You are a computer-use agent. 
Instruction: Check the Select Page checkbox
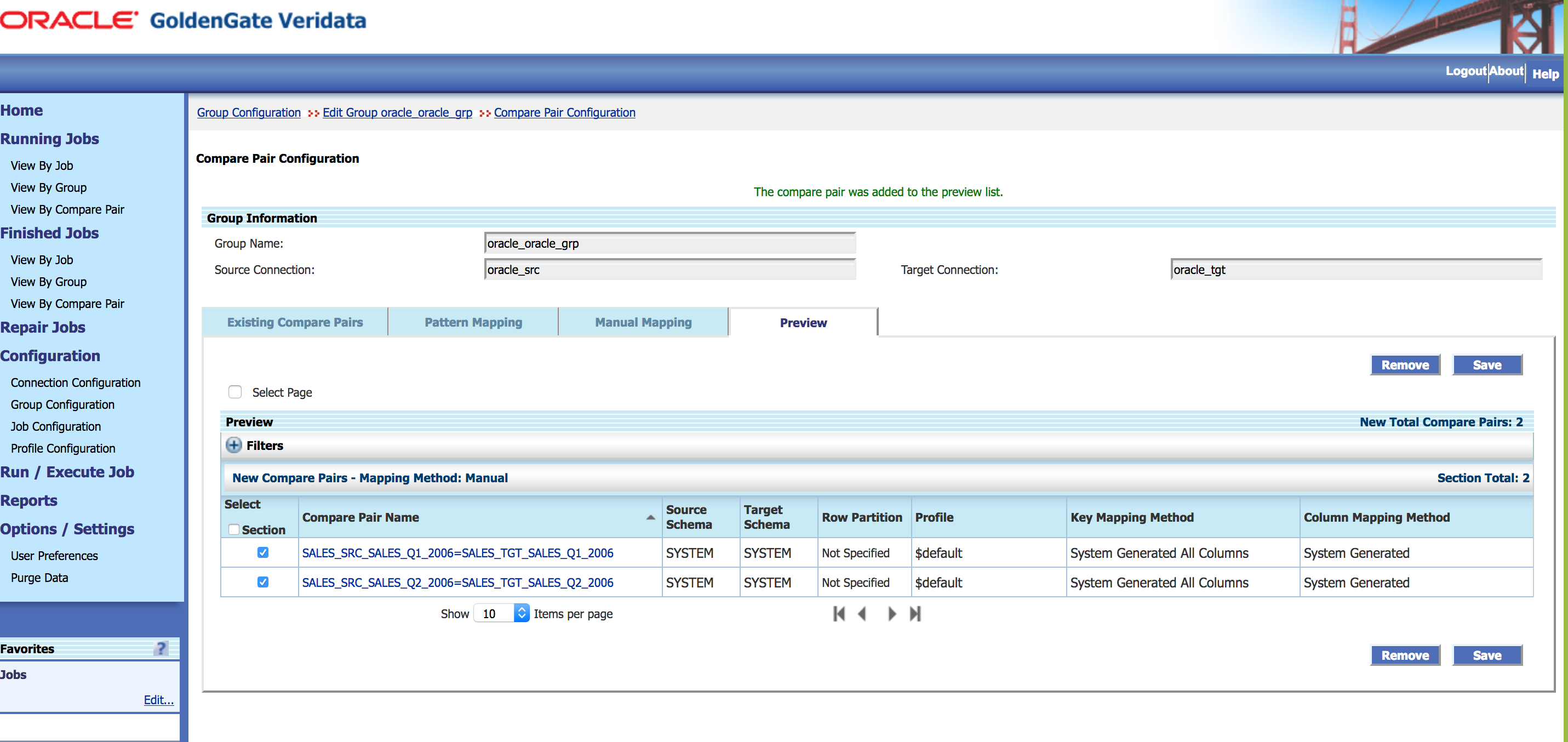235,392
